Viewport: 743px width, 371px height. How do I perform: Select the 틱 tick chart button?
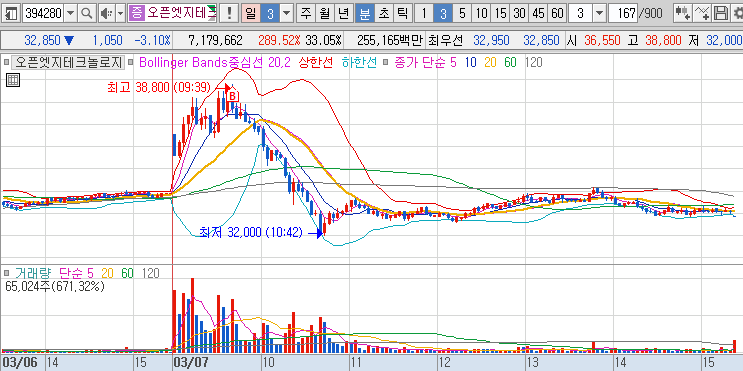click(x=402, y=13)
